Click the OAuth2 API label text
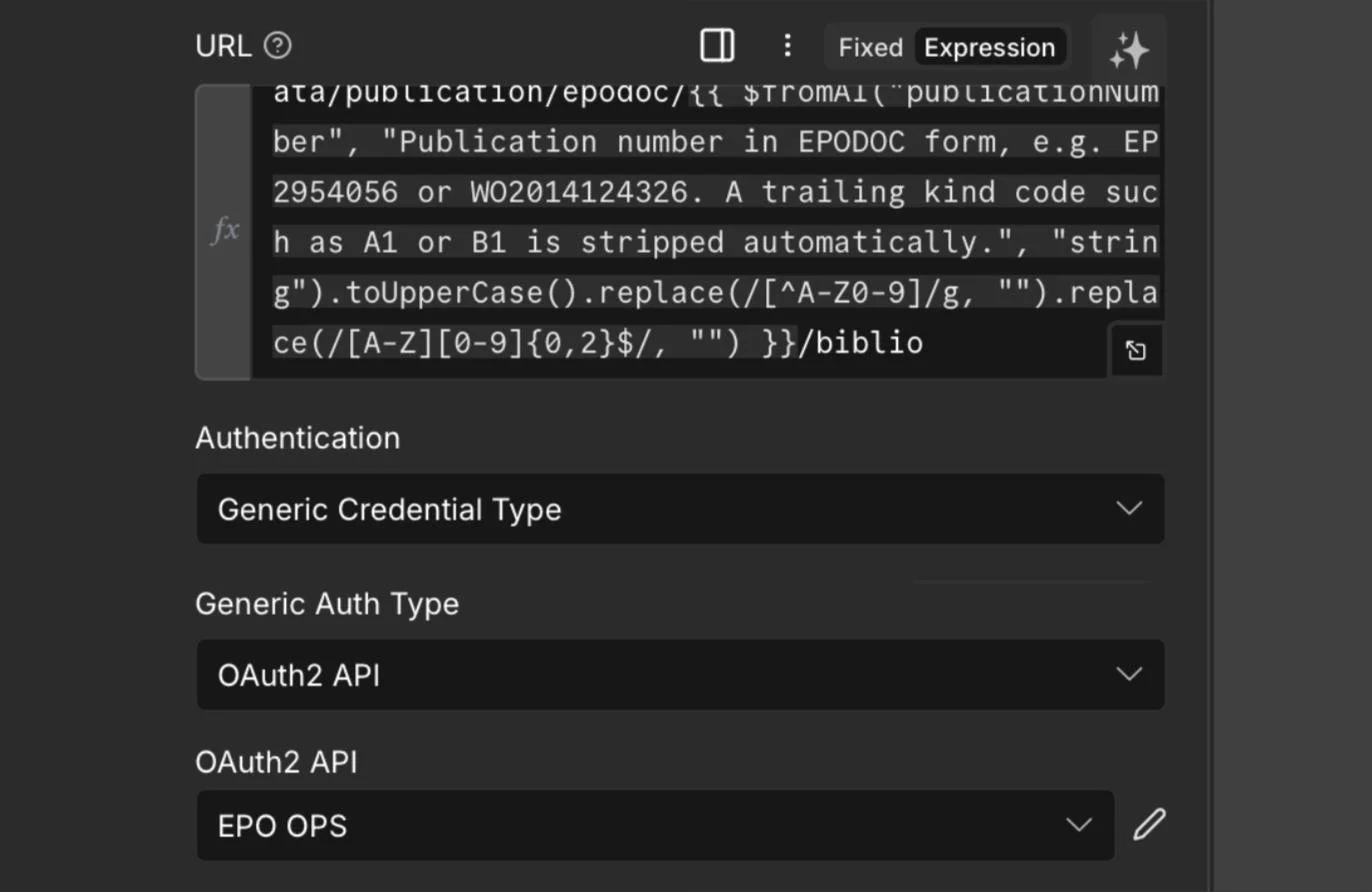 click(x=276, y=762)
